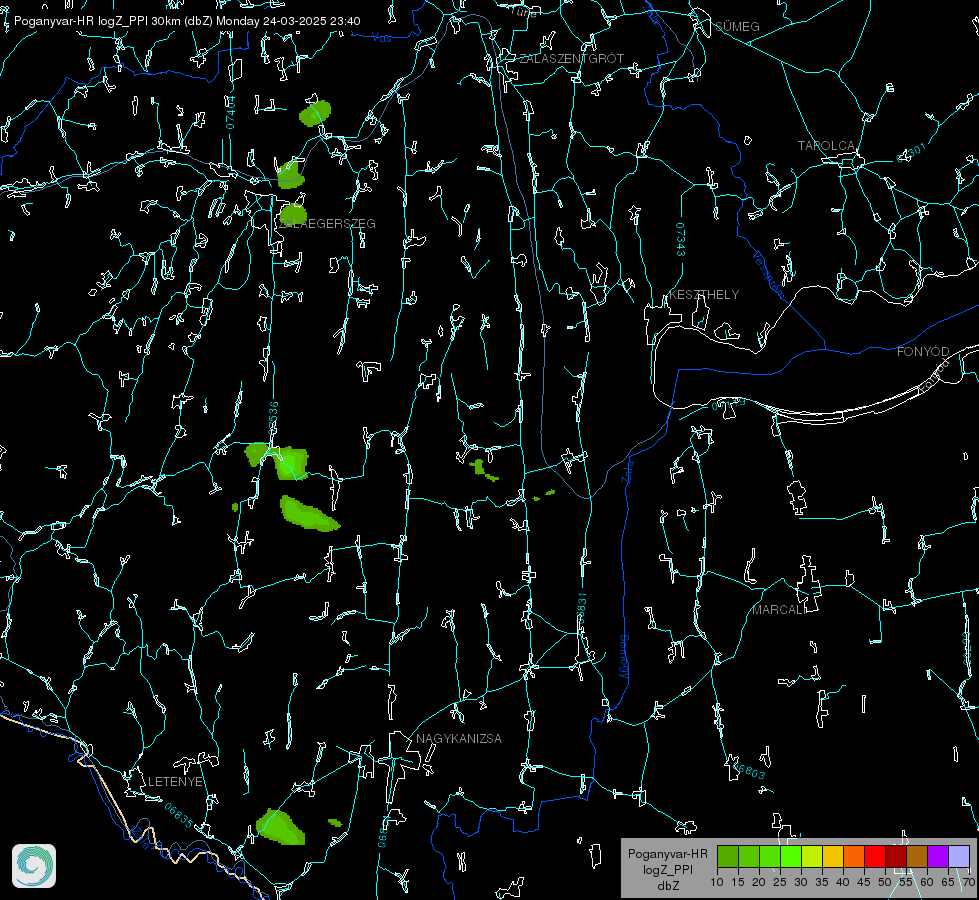
Task: Pick the 30–35 dBZ yellow-green legend swatch
Action: 812,856
